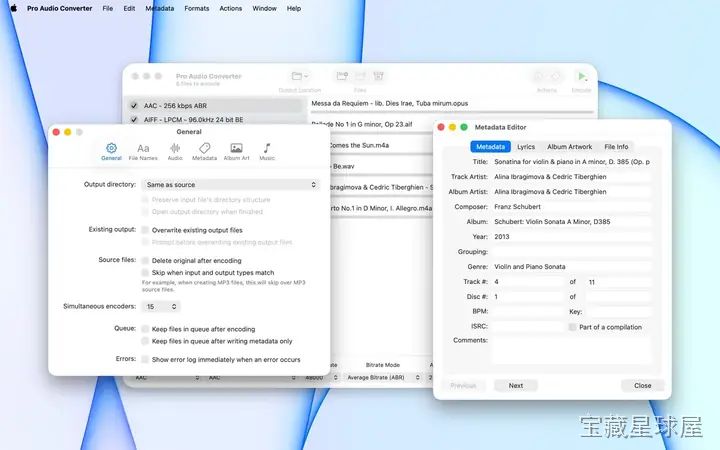Click the Previous button in Metadata Editor
The image size is (720, 450).
click(x=463, y=386)
